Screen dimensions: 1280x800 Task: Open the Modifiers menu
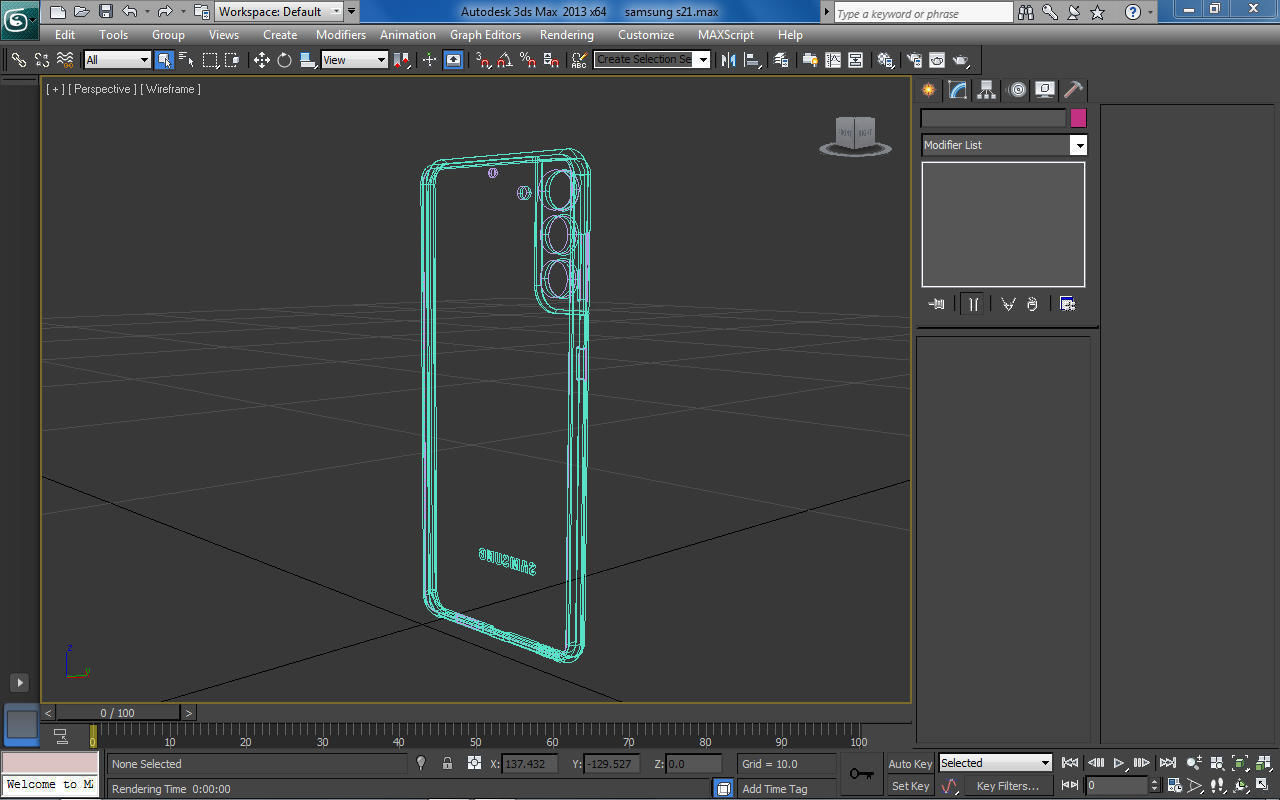click(x=341, y=35)
